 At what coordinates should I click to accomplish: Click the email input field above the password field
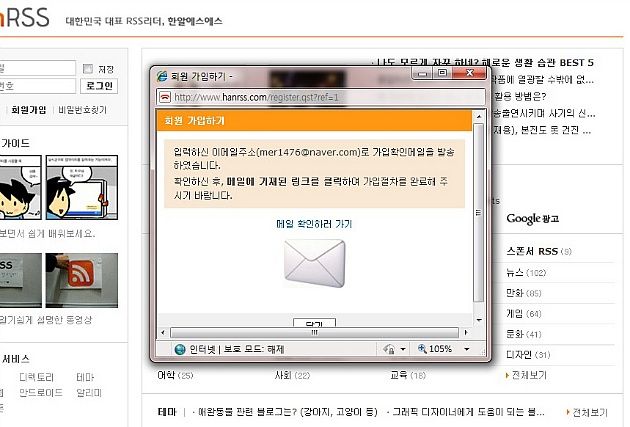37,68
